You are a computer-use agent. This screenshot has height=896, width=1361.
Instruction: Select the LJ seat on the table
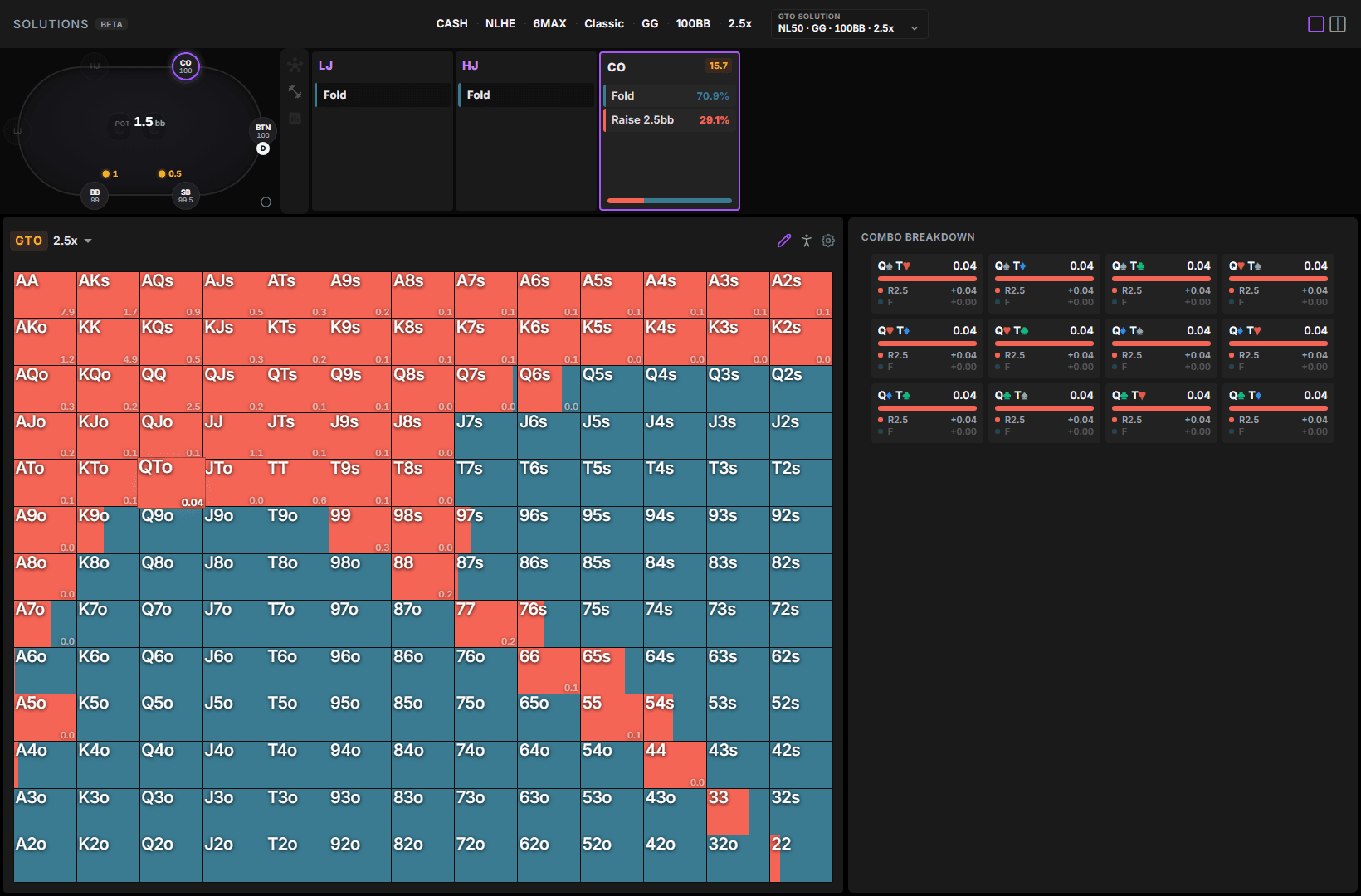tap(17, 131)
